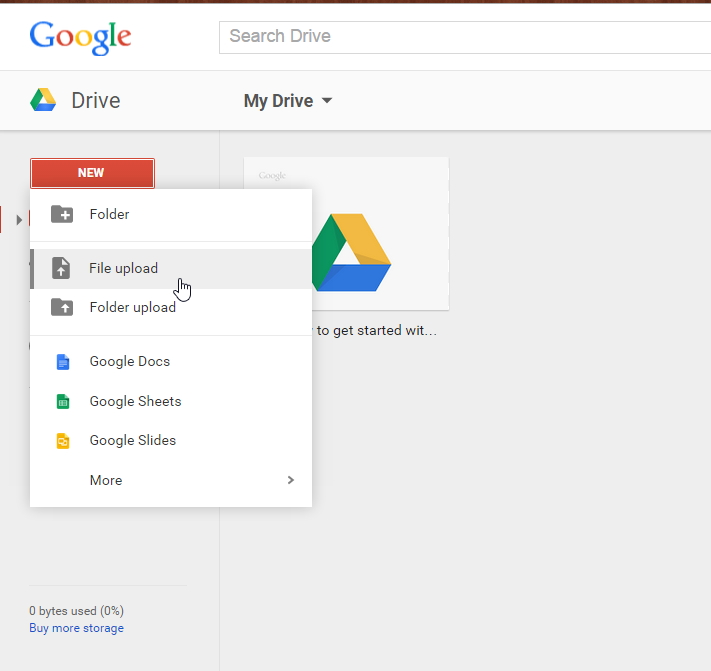Expand the sidebar tree triangle
The width and height of the screenshot is (711, 671).
click(19, 220)
